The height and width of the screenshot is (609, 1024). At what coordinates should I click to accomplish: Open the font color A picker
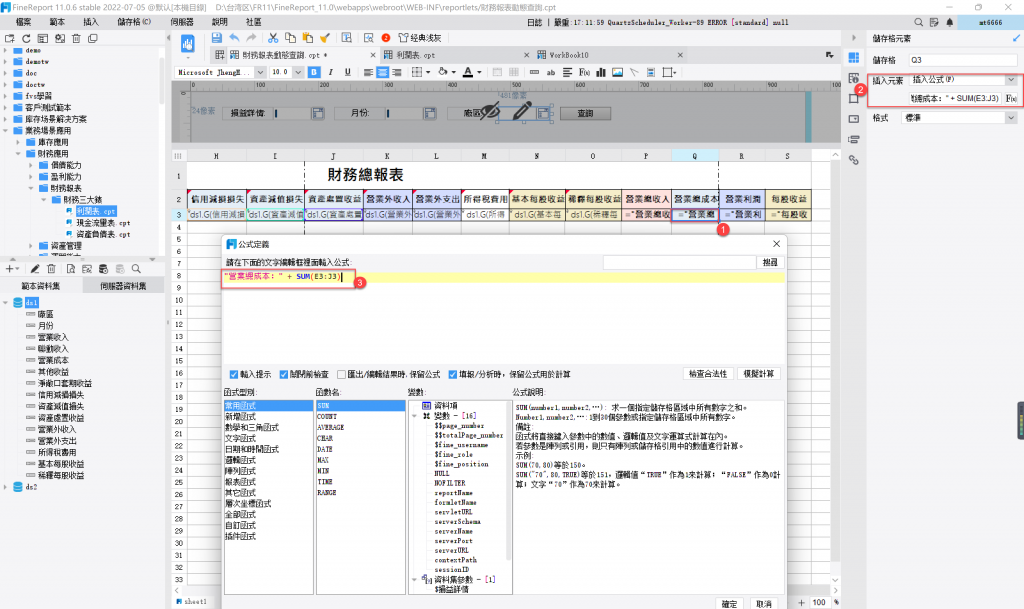468,72
